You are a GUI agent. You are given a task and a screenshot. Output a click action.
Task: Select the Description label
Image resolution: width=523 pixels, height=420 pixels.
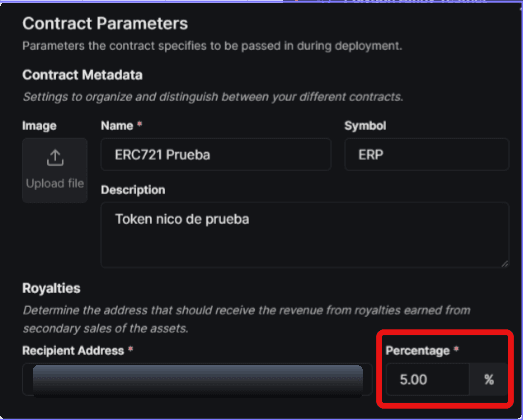133,190
